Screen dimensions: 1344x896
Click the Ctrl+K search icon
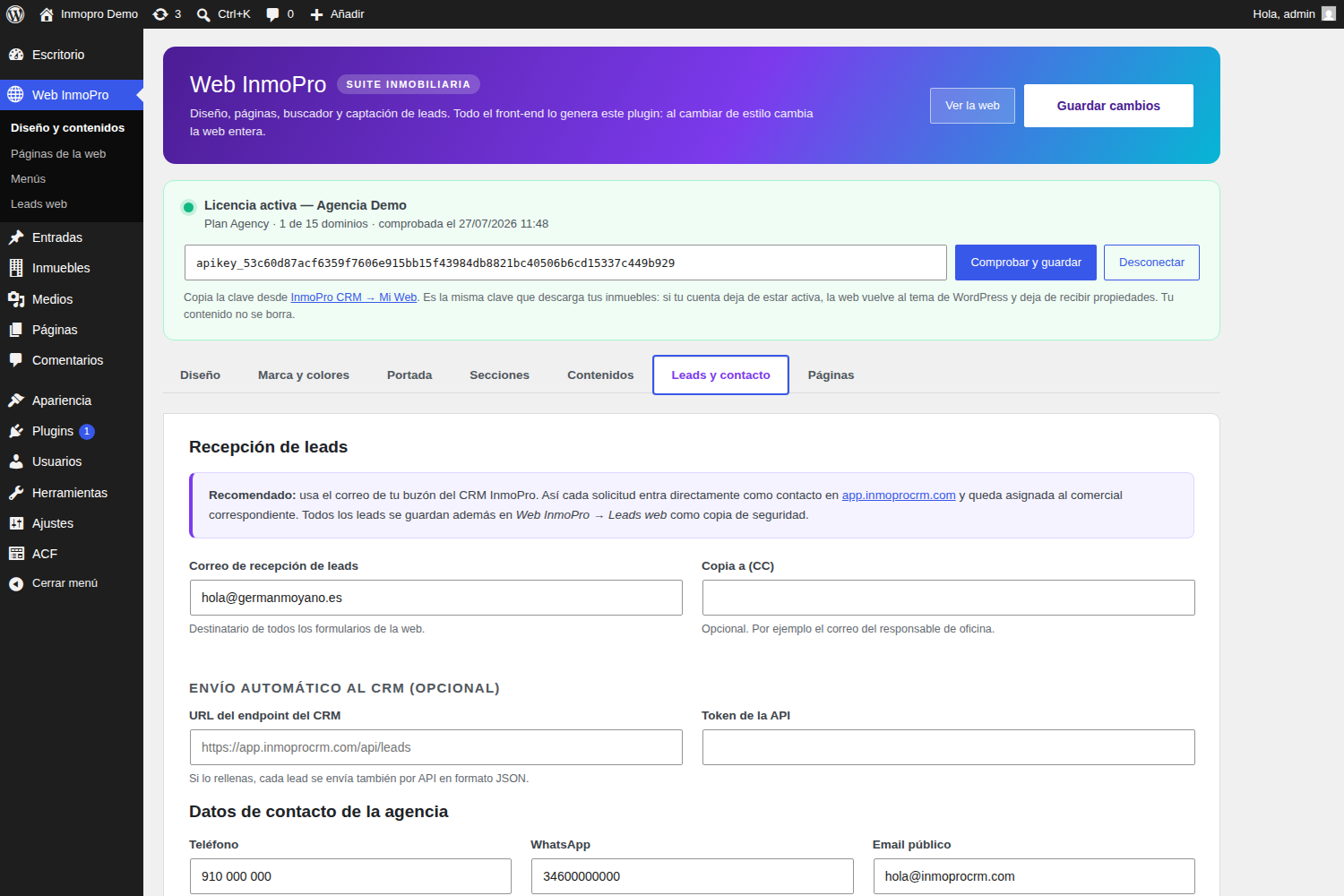click(203, 14)
